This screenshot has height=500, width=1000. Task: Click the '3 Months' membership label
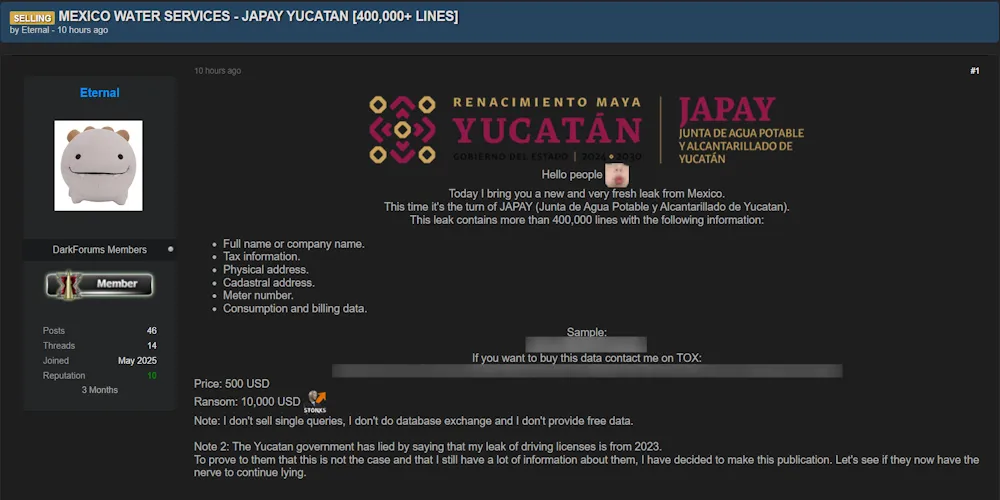pos(99,390)
